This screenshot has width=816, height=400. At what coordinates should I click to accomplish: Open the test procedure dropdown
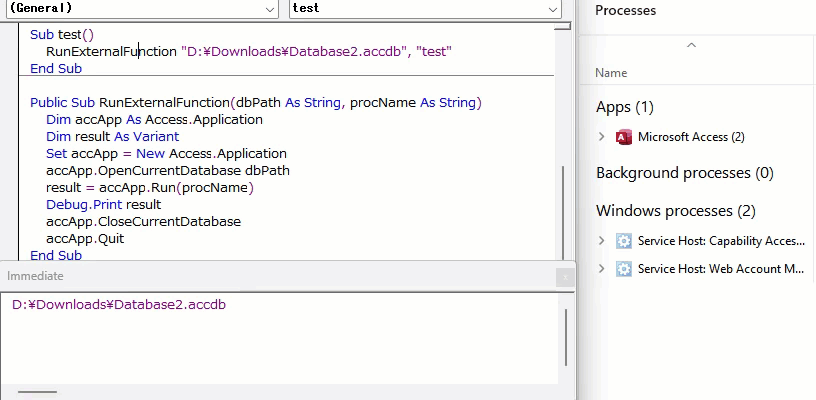[x=425, y=8]
